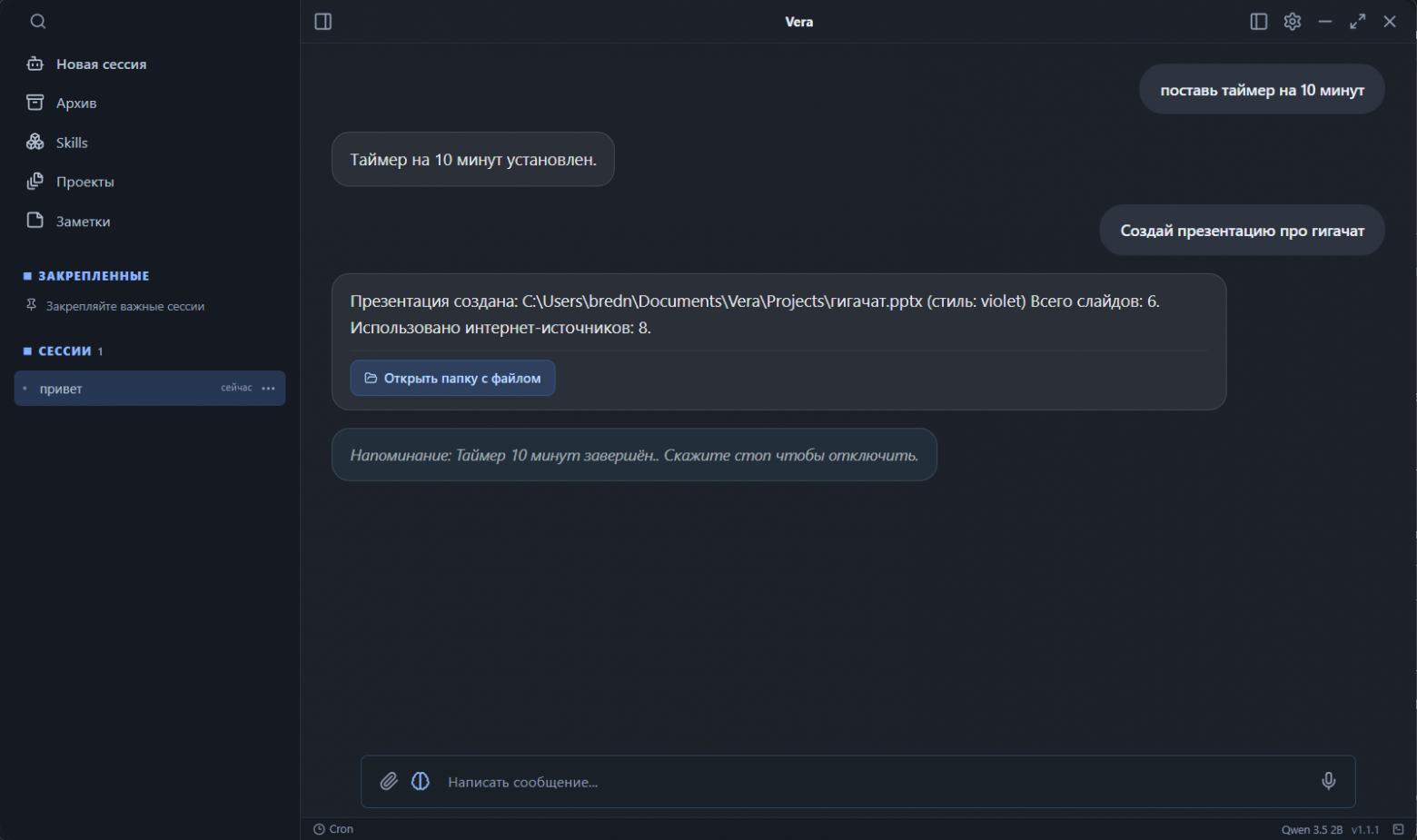Image resolution: width=1417 pixels, height=840 pixels.
Task: Click the folder icon in Открыть папку button
Action: [x=371, y=378]
